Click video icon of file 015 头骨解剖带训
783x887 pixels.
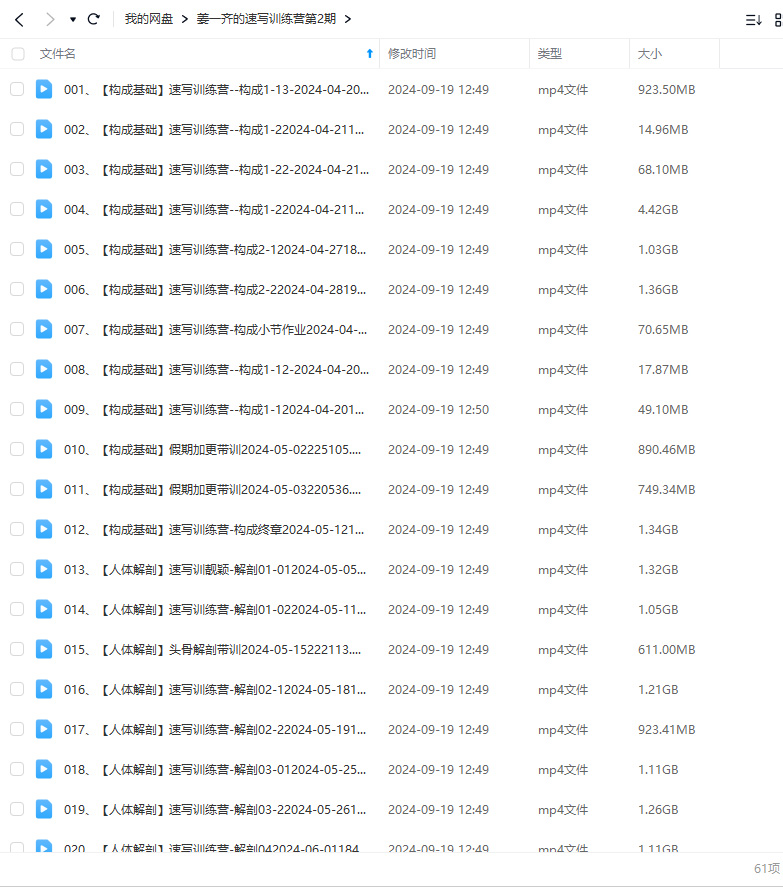pos(44,649)
